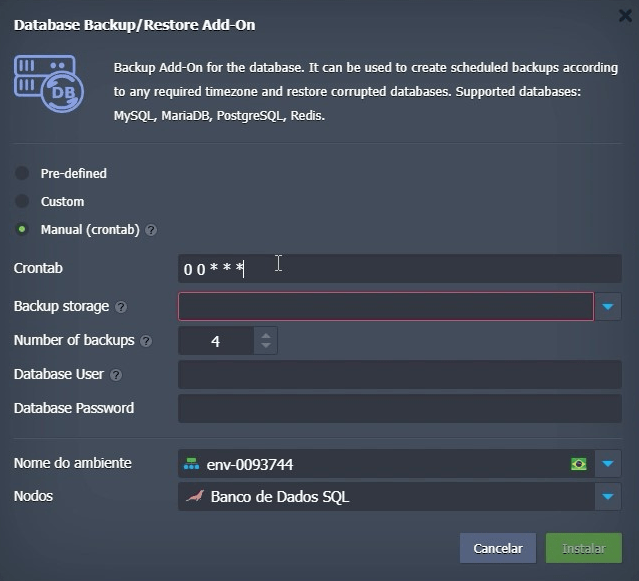Click the database backup DB icon

(49, 84)
